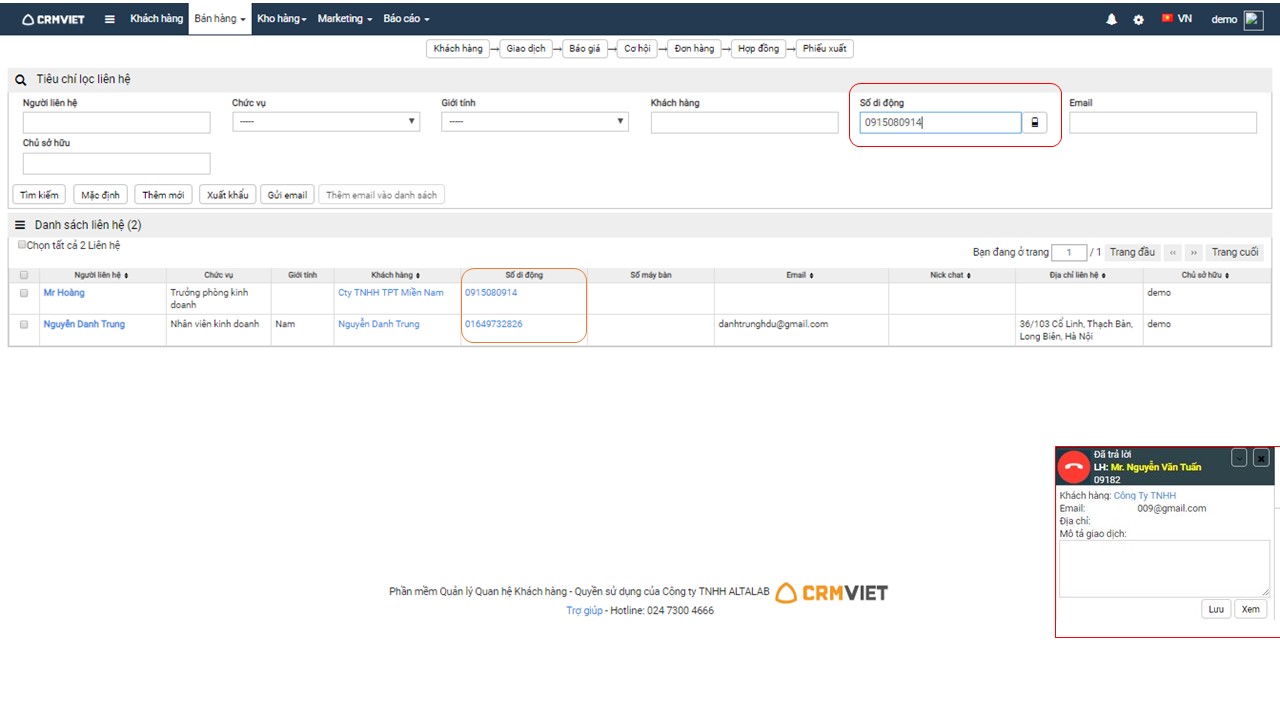Screen dimensions: 1280x720
Task: Click the demo user avatar icon
Action: tap(1253, 19)
